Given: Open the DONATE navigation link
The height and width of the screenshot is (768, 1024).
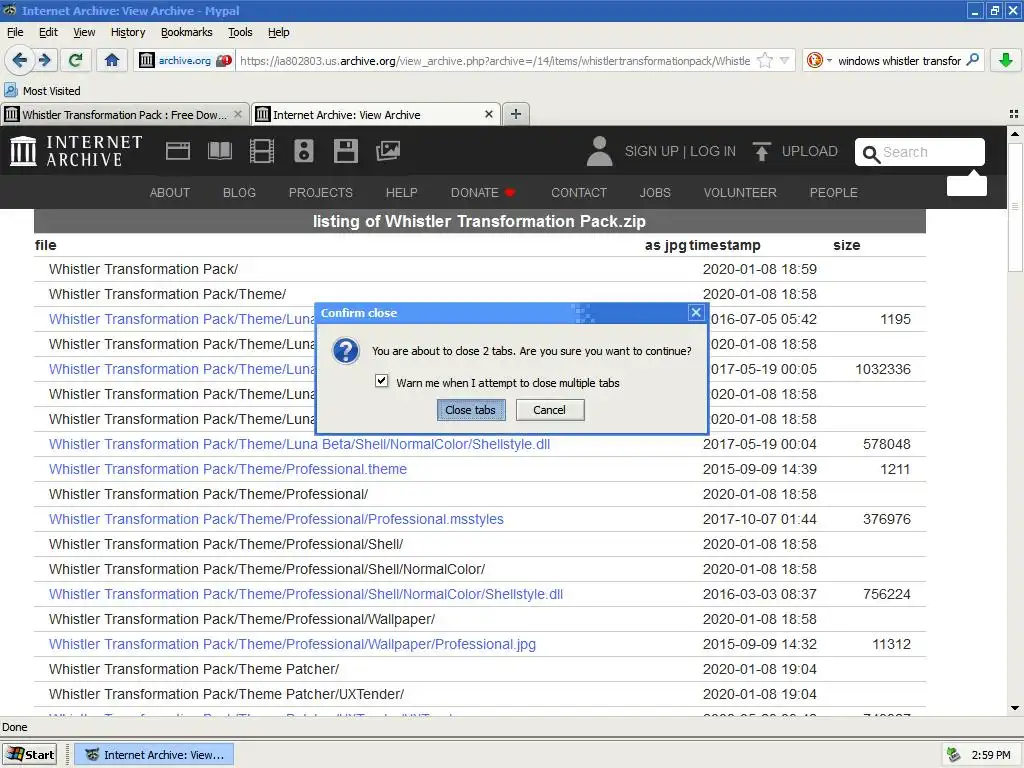Looking at the screenshot, I should [x=482, y=193].
